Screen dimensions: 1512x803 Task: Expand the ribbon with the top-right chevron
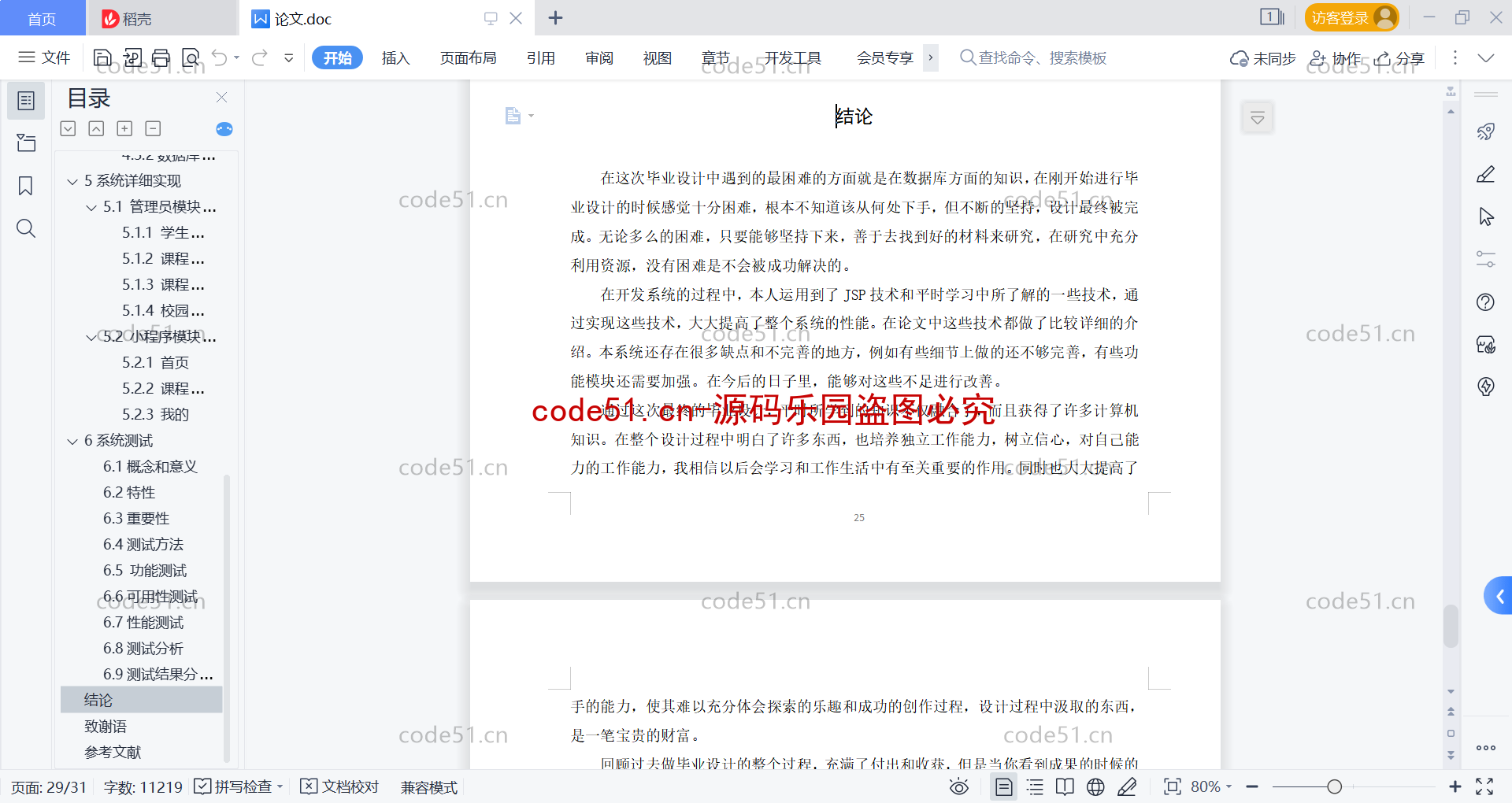(x=1486, y=57)
